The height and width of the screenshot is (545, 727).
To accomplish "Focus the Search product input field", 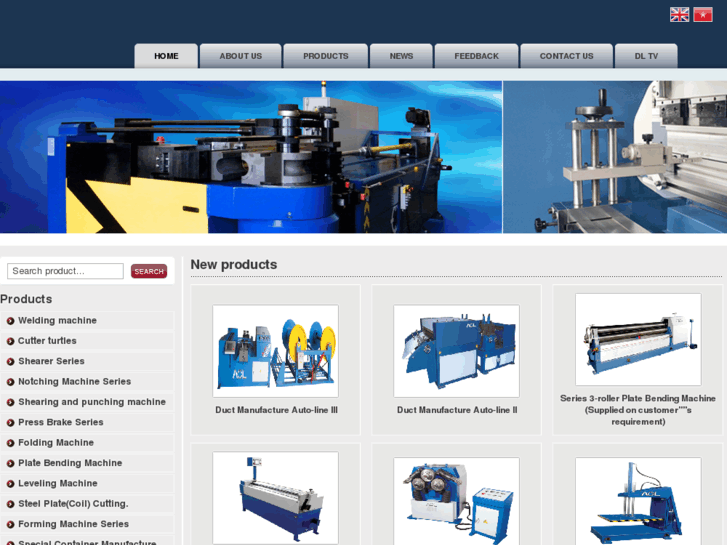I will (65, 271).
